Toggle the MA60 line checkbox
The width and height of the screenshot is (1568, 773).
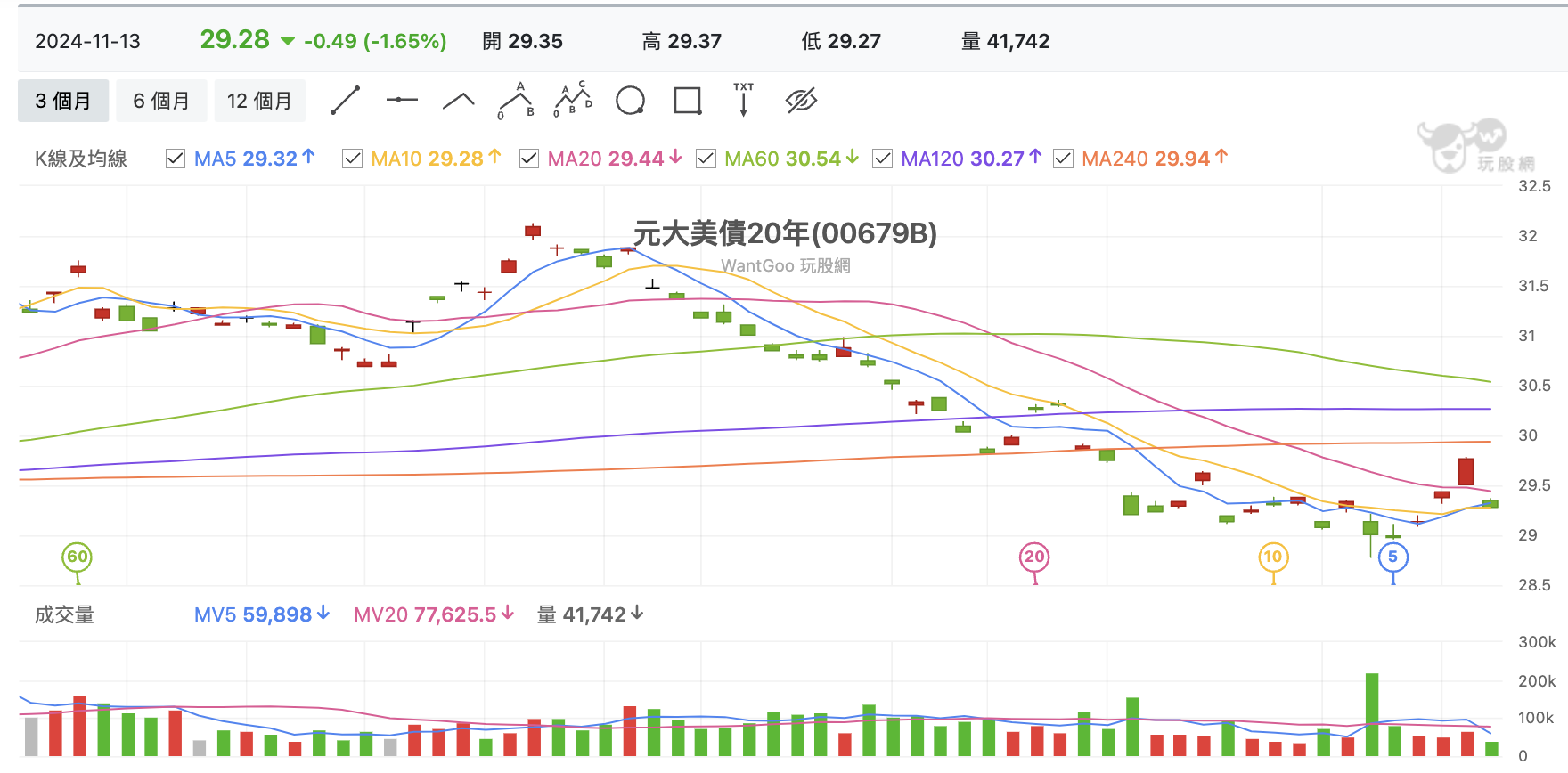pos(706,159)
